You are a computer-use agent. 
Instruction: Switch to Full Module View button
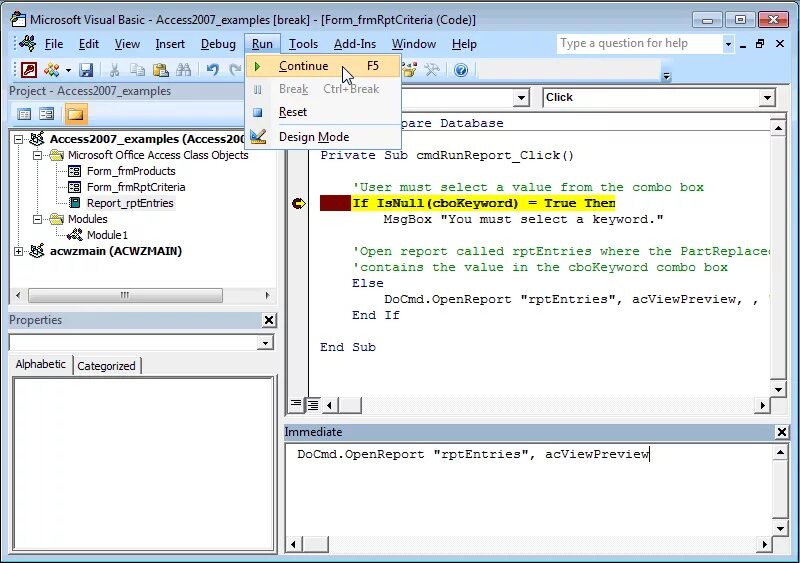[312, 405]
